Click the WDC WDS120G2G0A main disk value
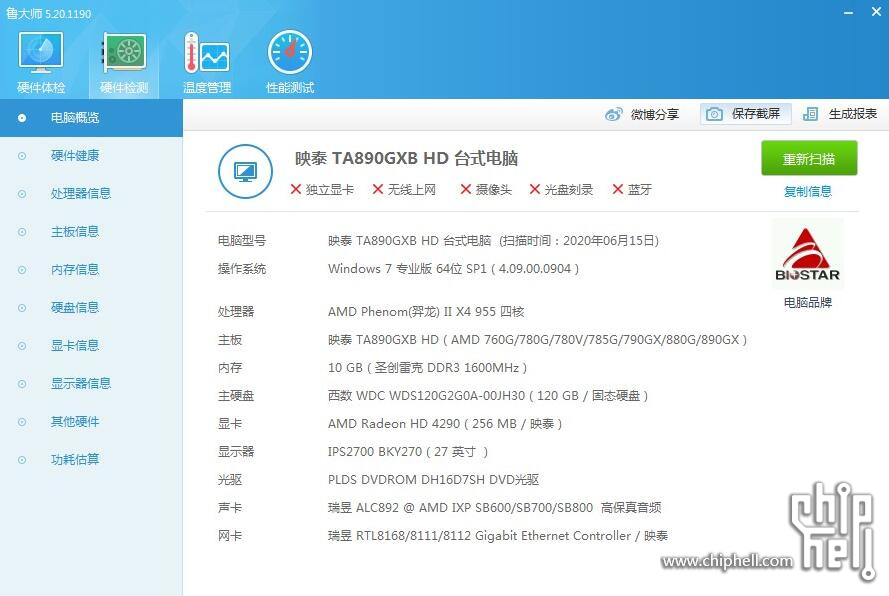The image size is (889, 596). coord(488,396)
